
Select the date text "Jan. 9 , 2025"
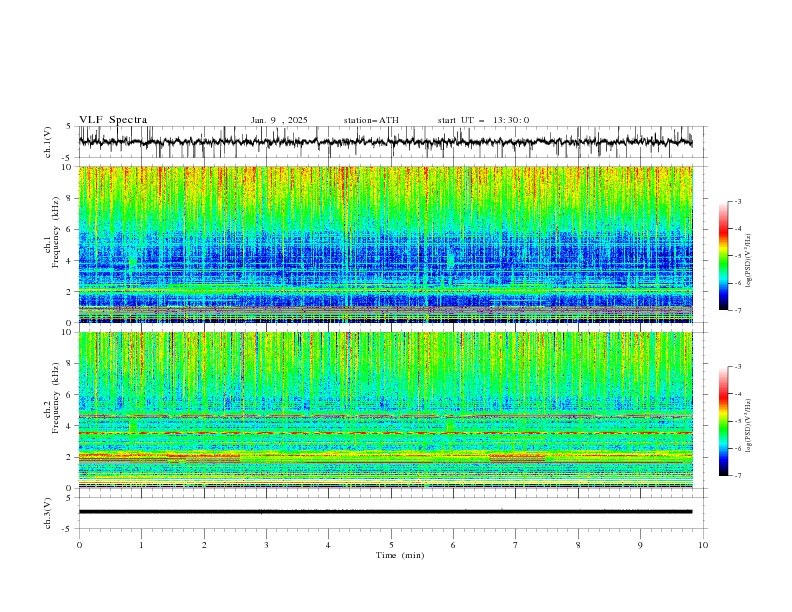279,120
